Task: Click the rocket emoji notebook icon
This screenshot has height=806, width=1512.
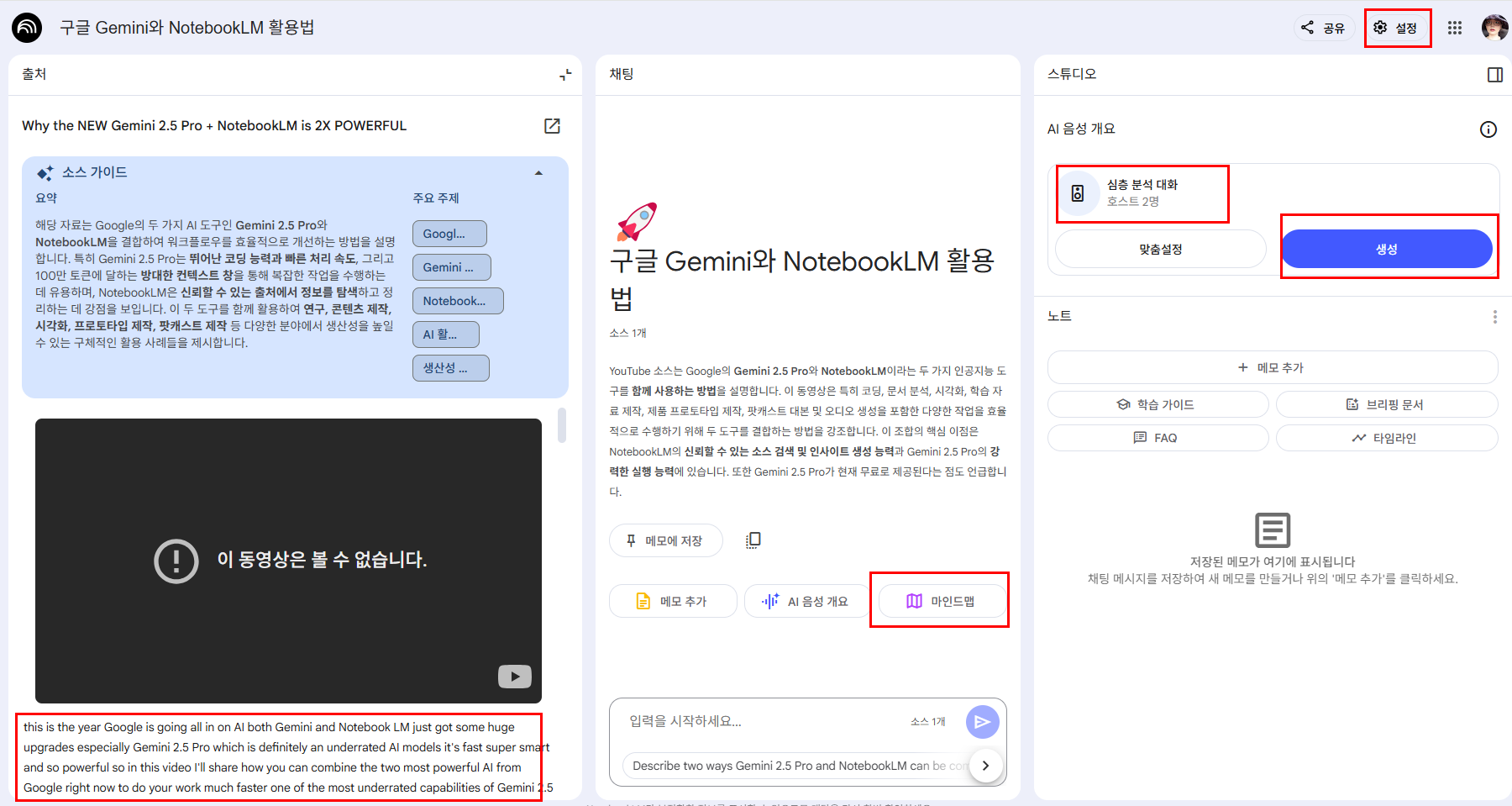Action: tap(637, 222)
